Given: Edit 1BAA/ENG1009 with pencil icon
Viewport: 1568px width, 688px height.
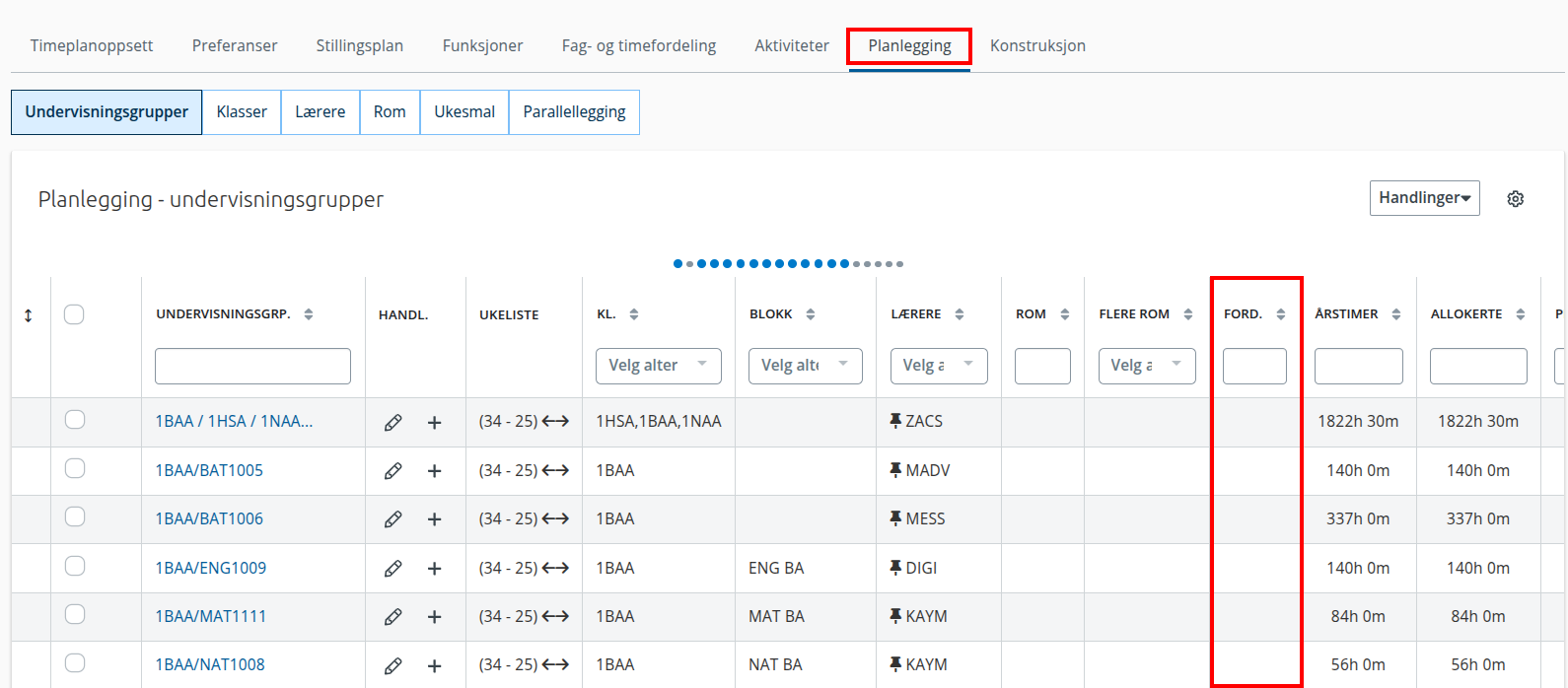Looking at the screenshot, I should tap(392, 569).
